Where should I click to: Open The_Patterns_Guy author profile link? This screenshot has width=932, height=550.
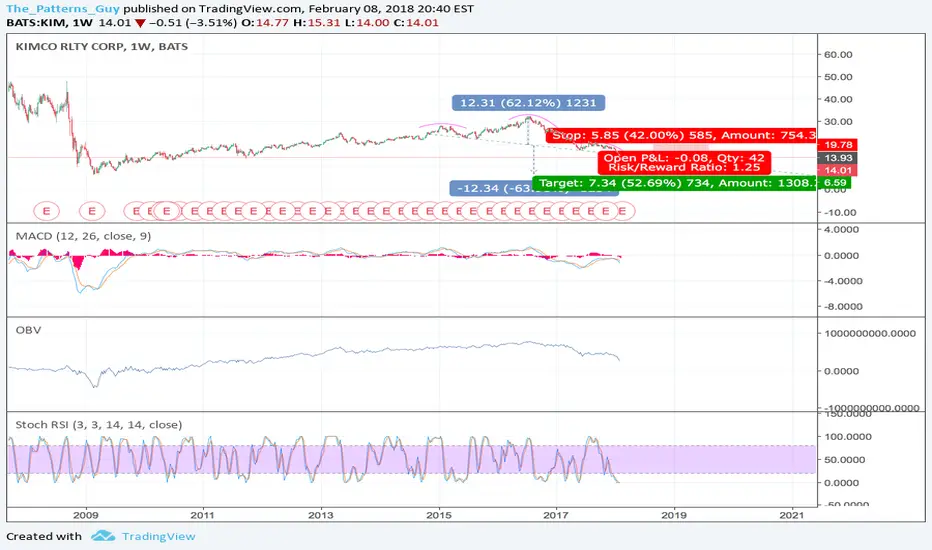click(63, 9)
